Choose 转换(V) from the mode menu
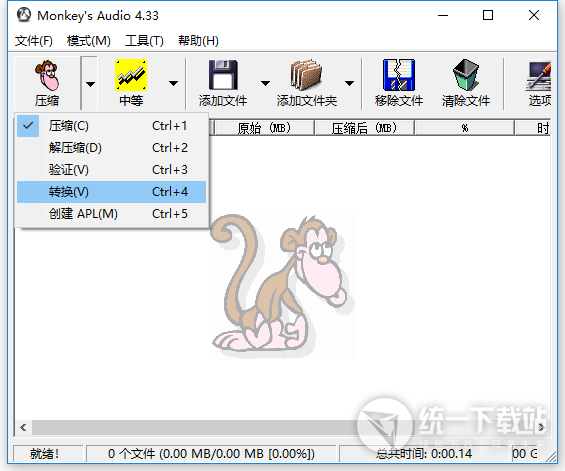565x471 pixels. [112, 192]
